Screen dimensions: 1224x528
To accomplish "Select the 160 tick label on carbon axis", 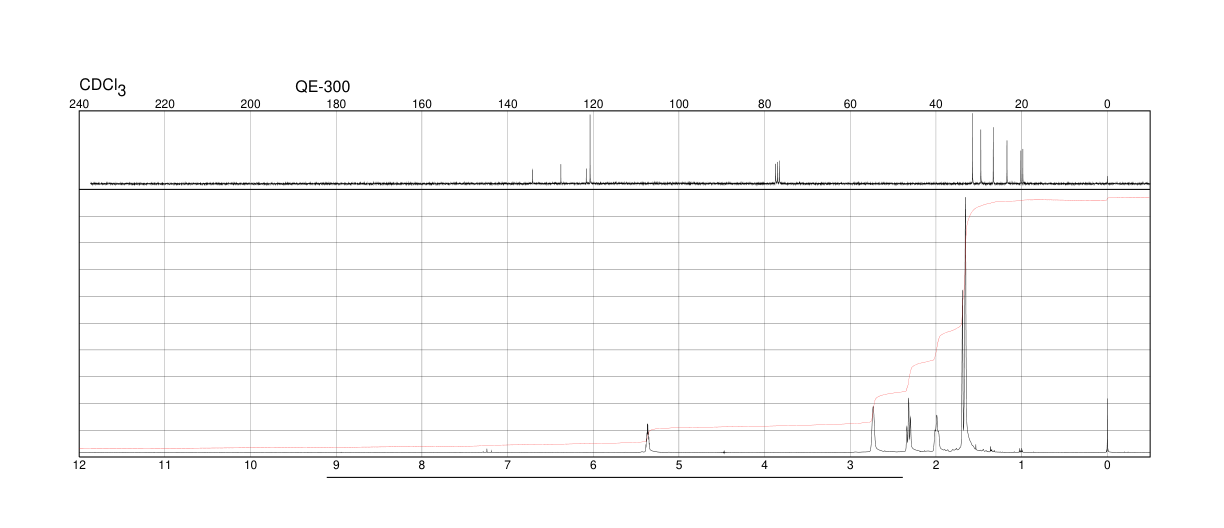I will [422, 104].
